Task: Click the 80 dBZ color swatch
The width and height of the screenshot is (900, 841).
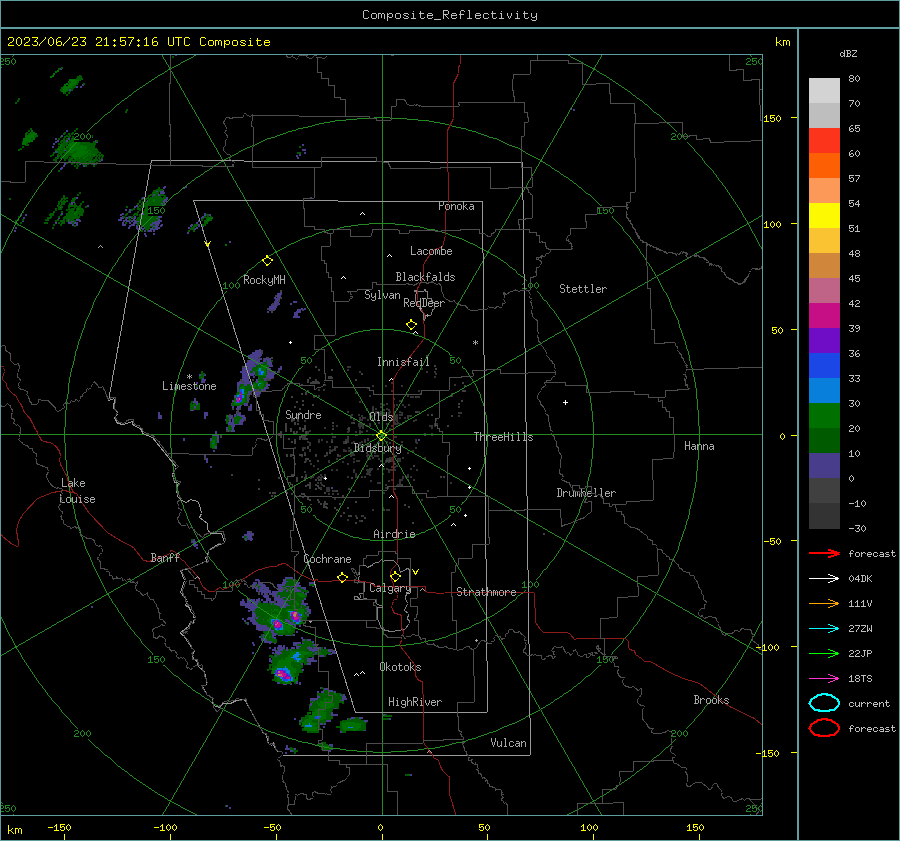Action: point(824,90)
